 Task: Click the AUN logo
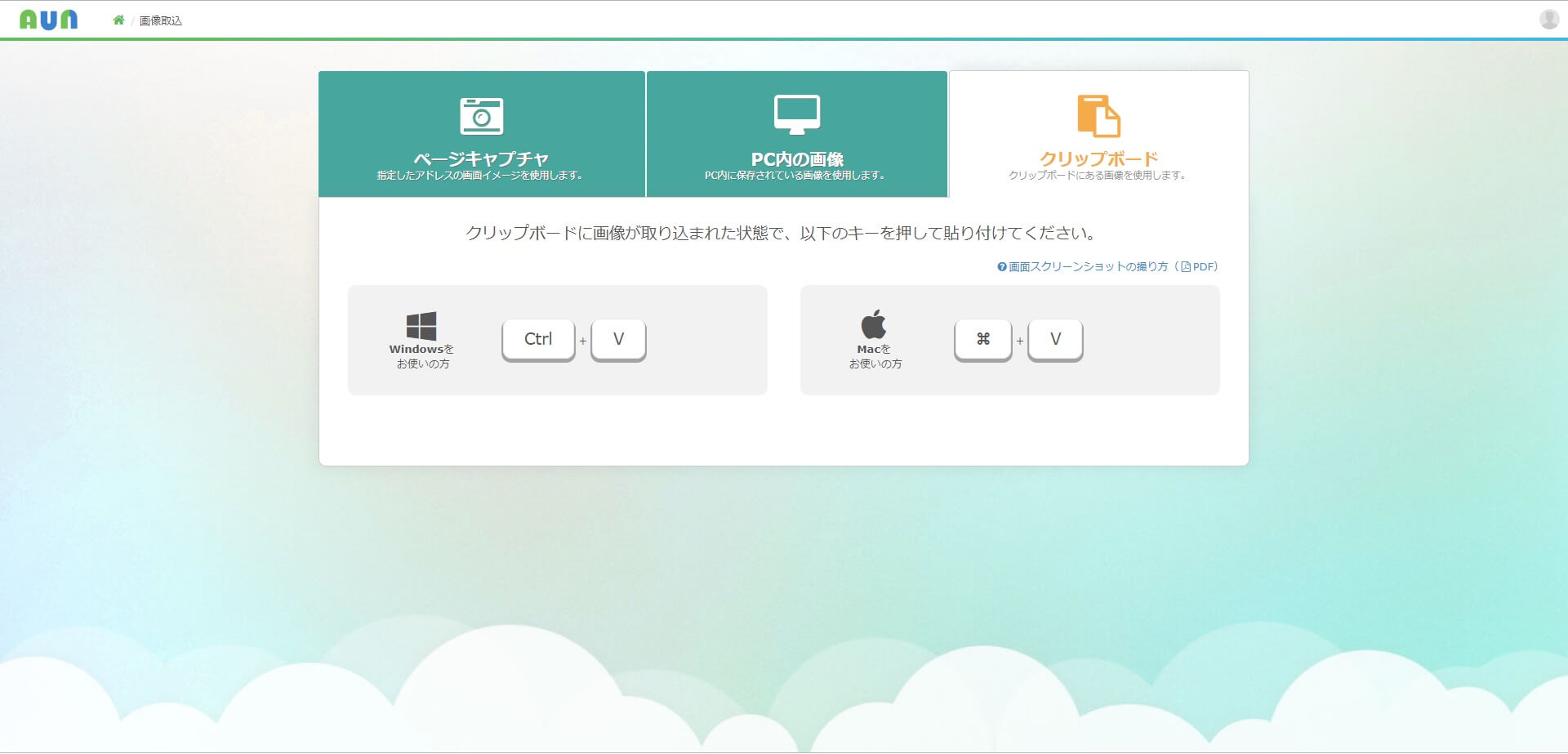tap(48, 20)
